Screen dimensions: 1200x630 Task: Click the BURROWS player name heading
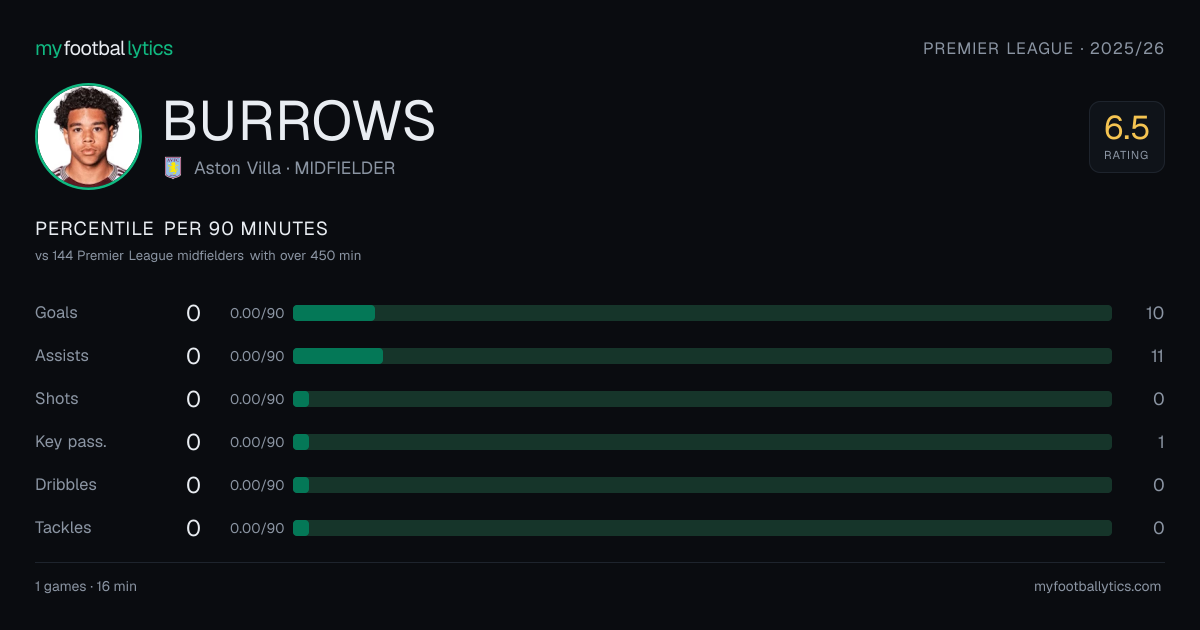pyautogui.click(x=299, y=121)
